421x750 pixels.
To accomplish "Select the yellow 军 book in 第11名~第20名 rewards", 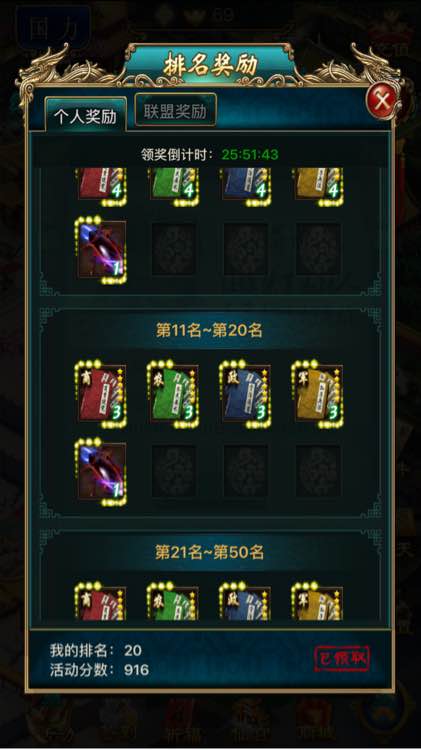I will pos(318,393).
